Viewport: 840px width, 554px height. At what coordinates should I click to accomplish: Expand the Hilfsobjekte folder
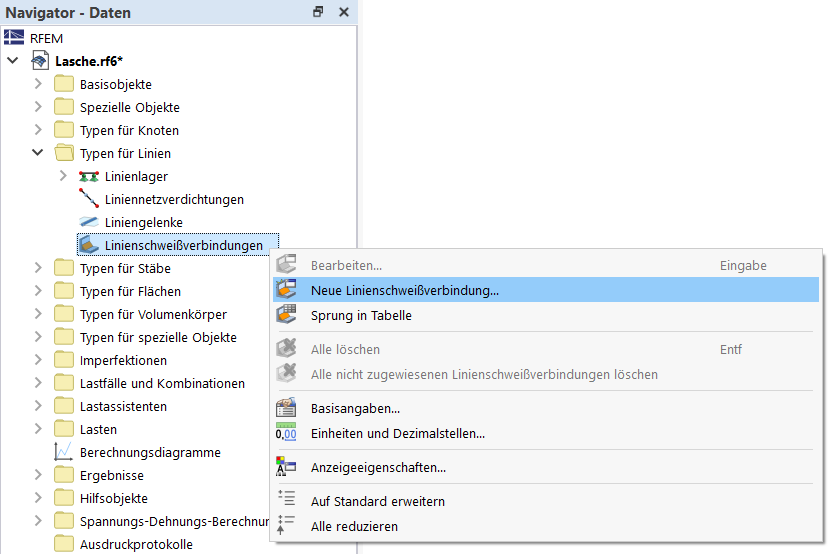[x=38, y=498]
